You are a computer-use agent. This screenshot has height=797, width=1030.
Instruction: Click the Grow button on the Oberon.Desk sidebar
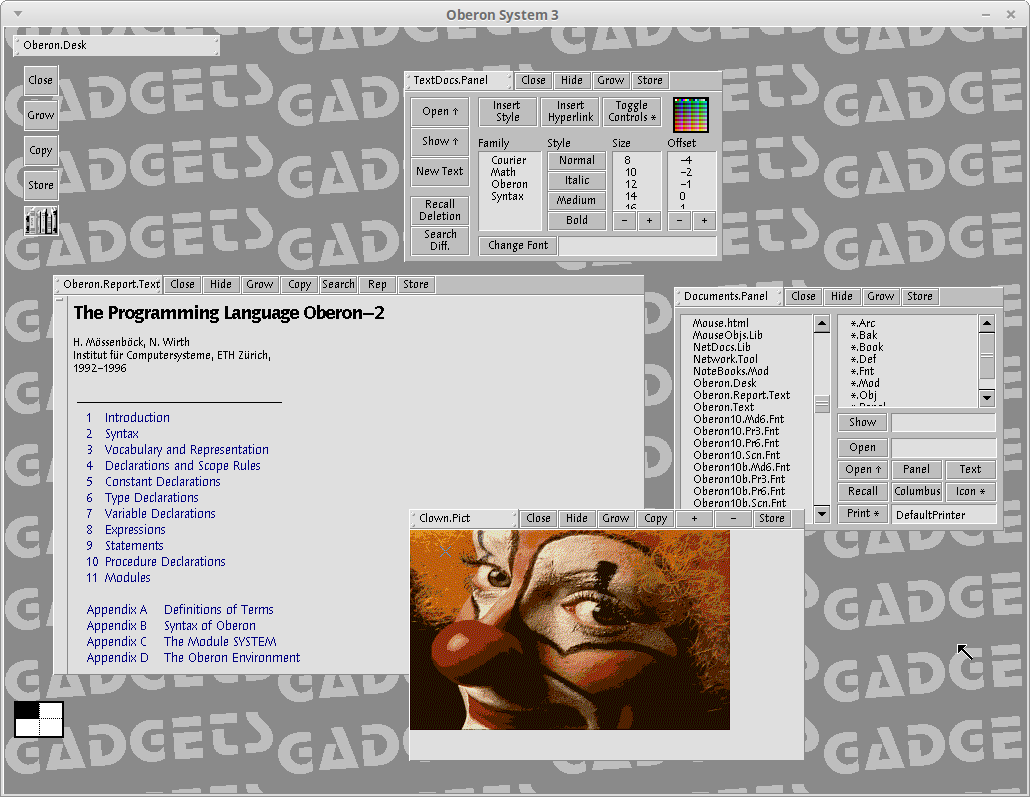click(x=41, y=115)
